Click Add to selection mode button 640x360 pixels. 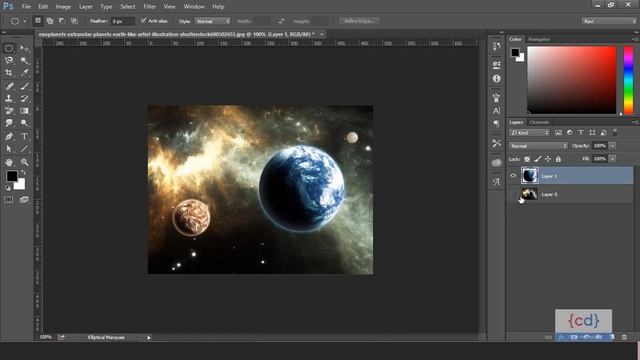50,21
